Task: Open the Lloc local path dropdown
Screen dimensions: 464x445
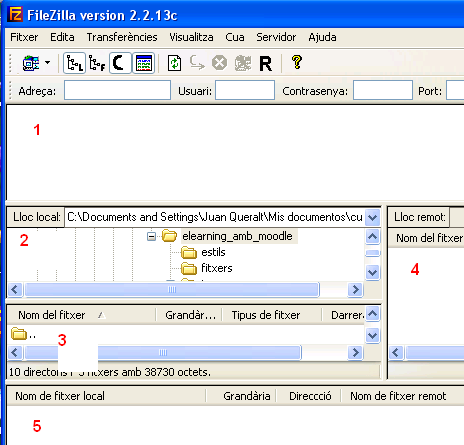Action: point(372,218)
